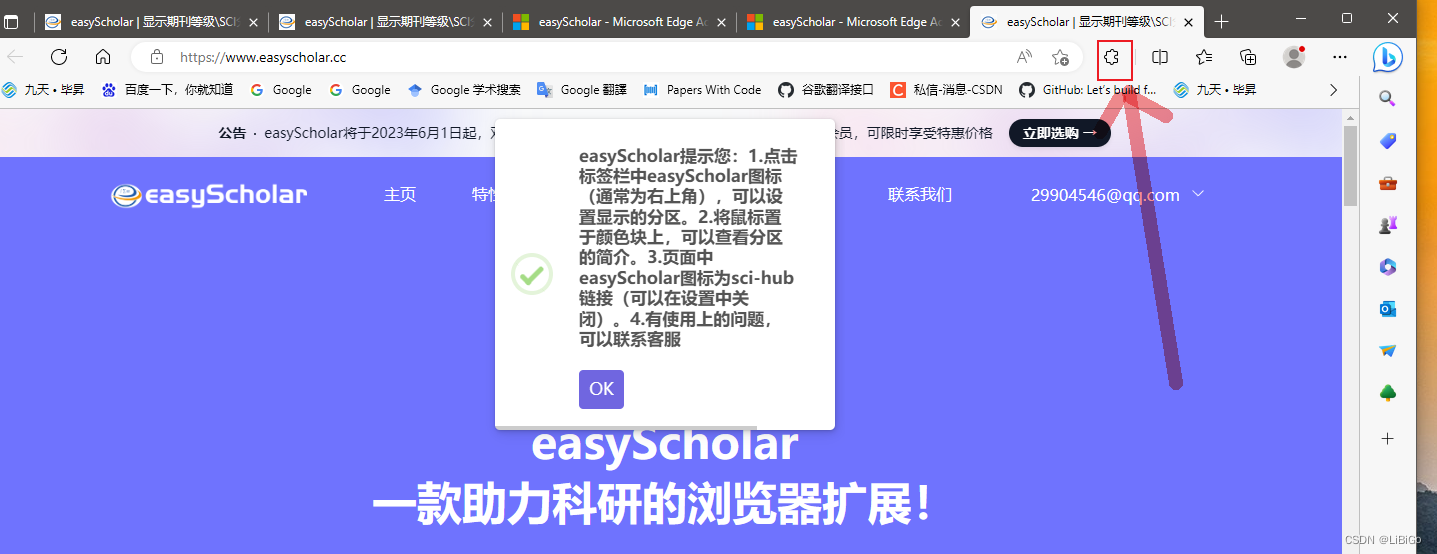Click OK in the easyScholar dialog
1437x554 pixels.
coord(601,389)
